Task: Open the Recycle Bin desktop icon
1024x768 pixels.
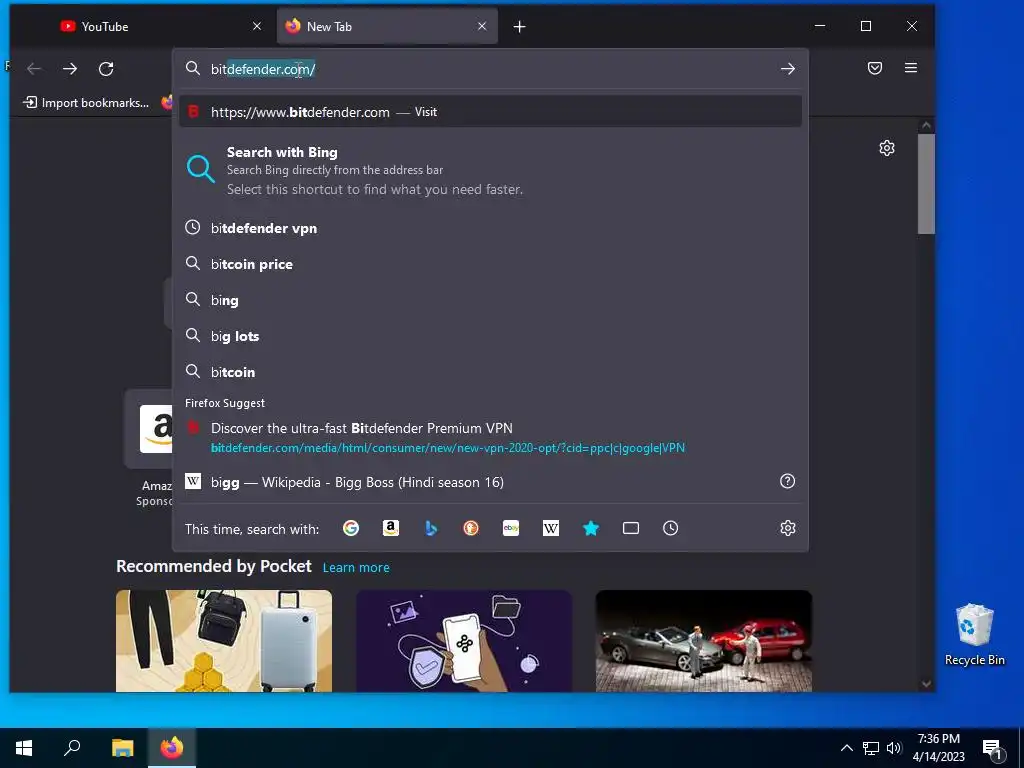Action: pyautogui.click(x=974, y=634)
